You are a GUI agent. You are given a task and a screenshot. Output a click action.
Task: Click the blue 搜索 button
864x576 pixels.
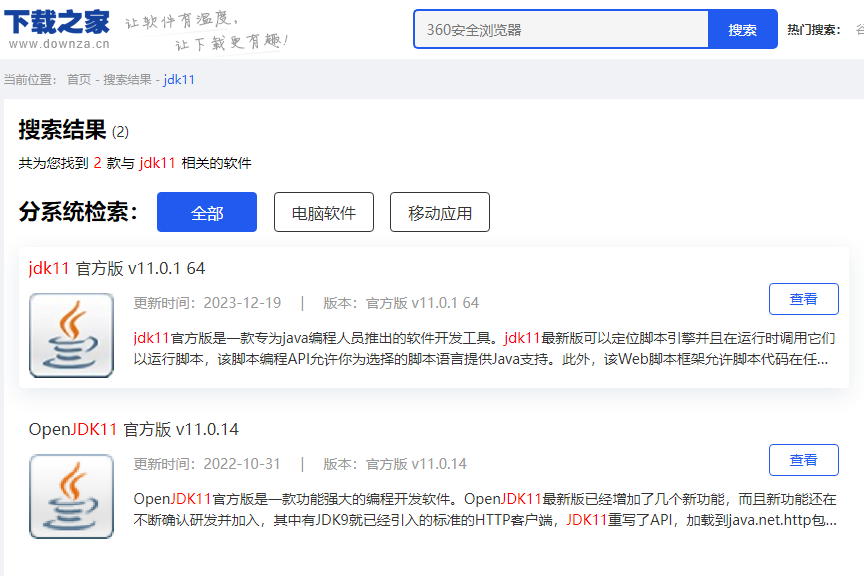click(742, 29)
